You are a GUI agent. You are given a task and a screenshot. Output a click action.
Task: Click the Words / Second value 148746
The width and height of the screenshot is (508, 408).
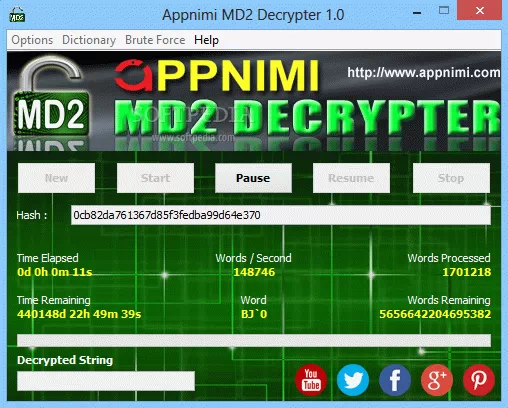click(x=254, y=272)
